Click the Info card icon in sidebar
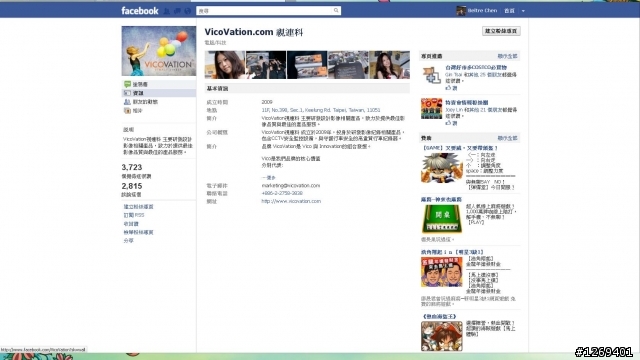 pyautogui.click(x=127, y=93)
